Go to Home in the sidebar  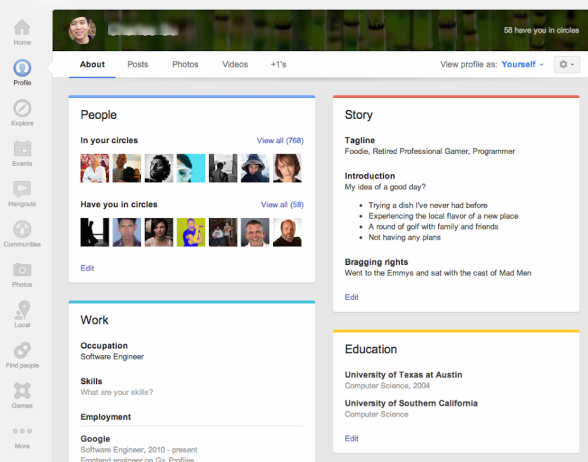pyautogui.click(x=22, y=32)
